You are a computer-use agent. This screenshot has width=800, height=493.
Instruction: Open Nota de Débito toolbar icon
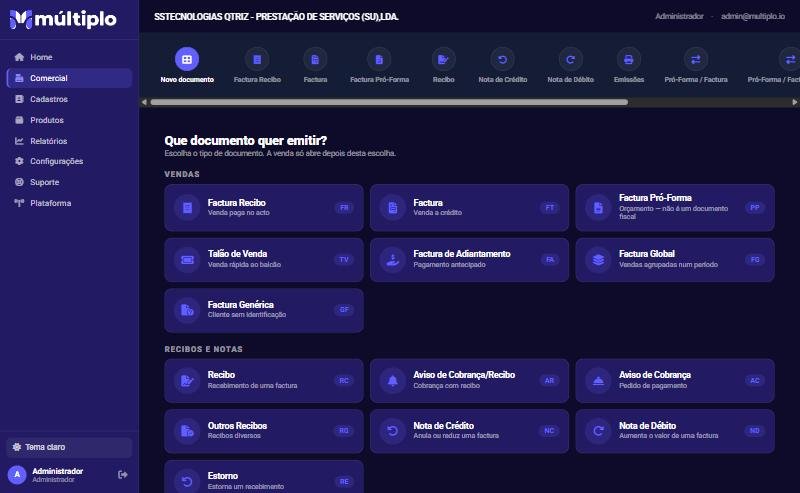point(570,60)
